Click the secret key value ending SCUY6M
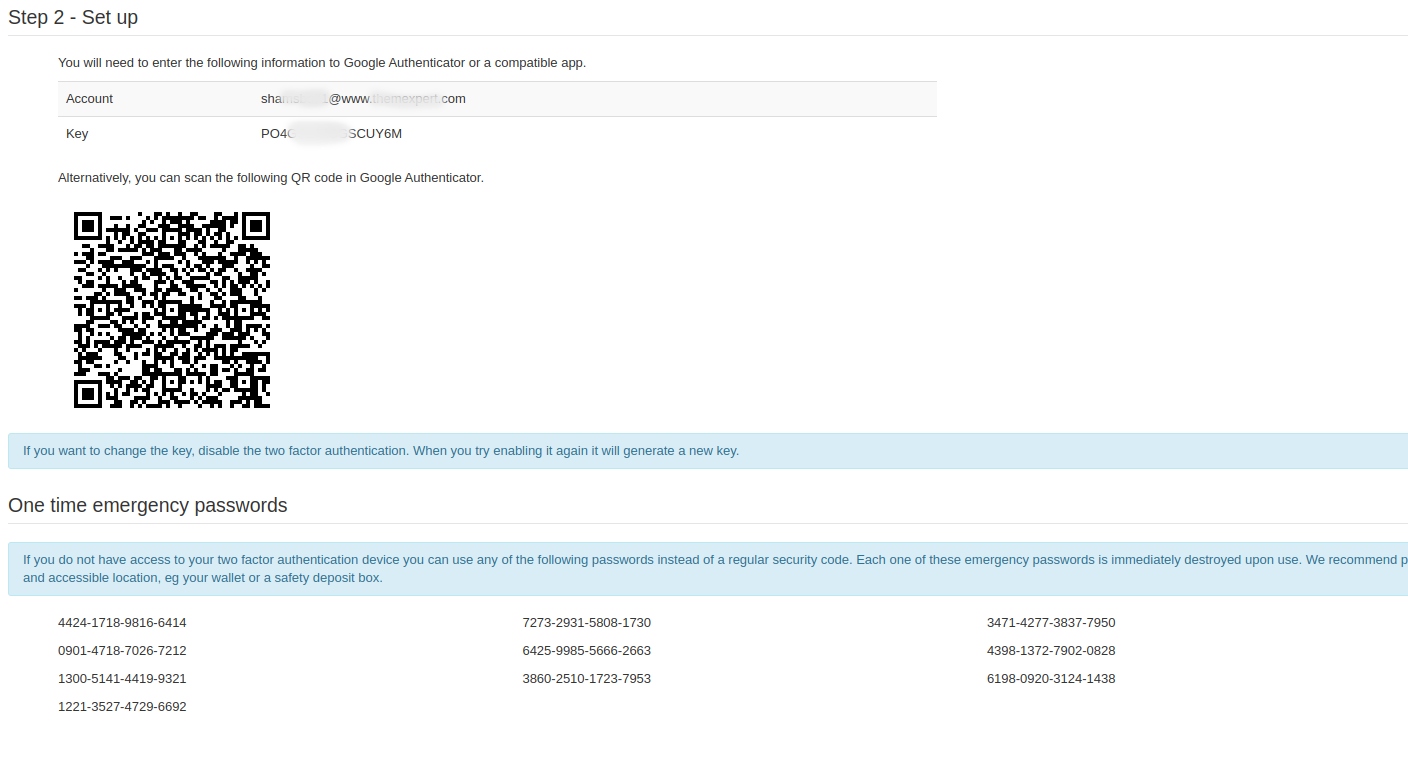This screenshot has height=759, width=1408. click(x=331, y=133)
